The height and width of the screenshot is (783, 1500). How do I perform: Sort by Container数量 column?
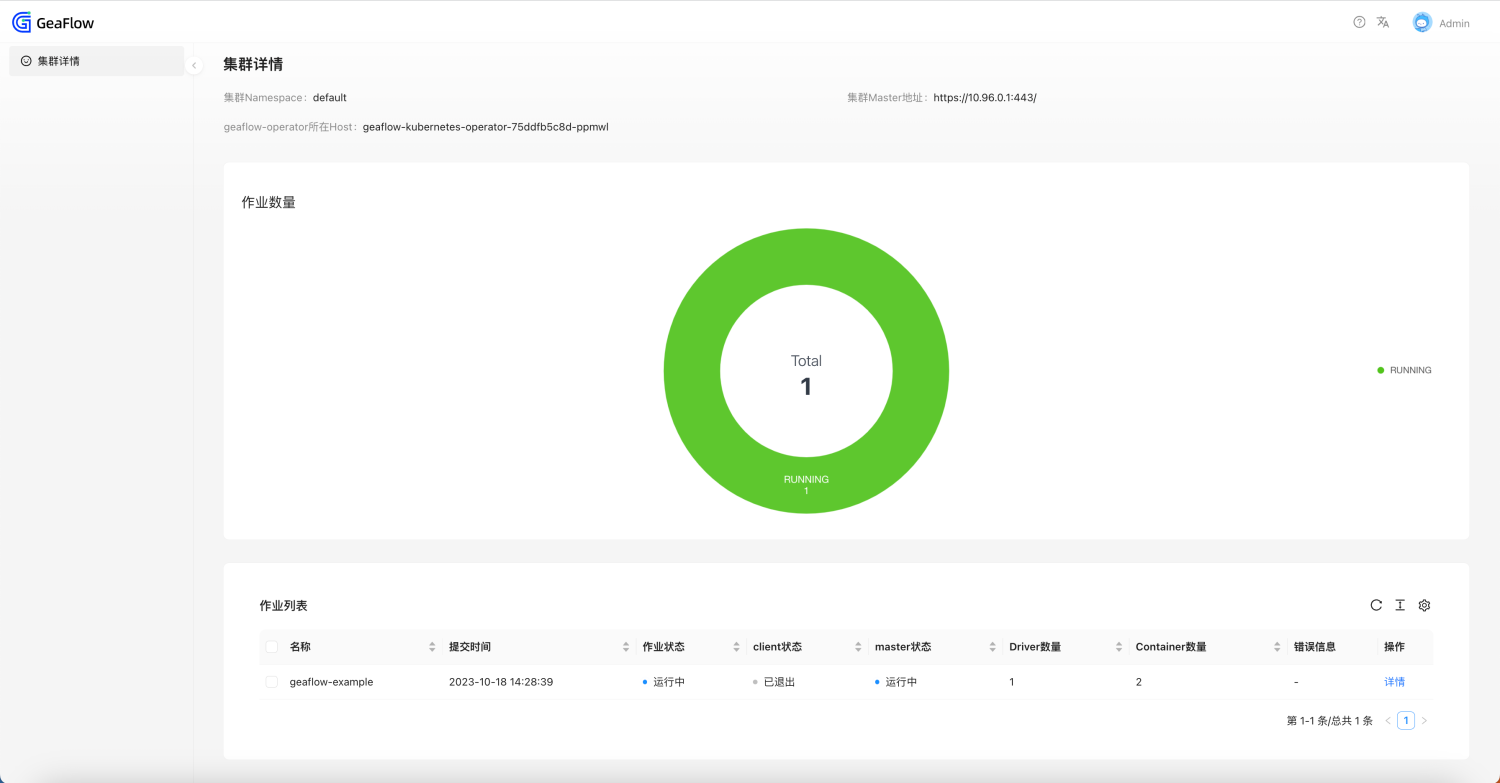point(1278,647)
